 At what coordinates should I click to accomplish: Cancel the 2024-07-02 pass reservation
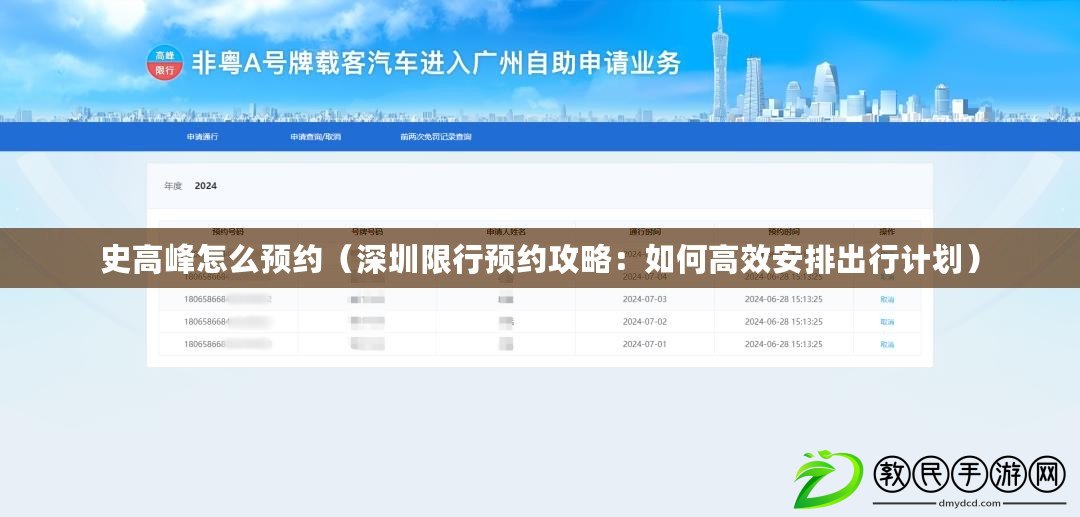(x=887, y=321)
